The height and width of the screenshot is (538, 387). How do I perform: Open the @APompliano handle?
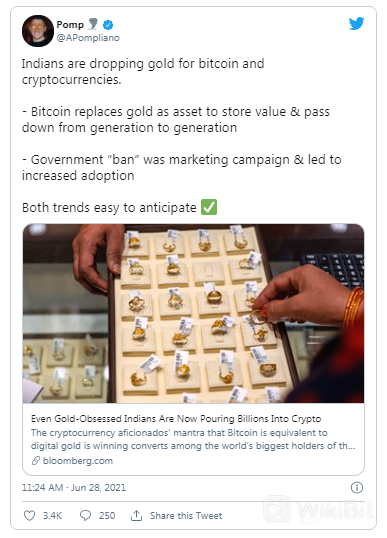(88, 38)
